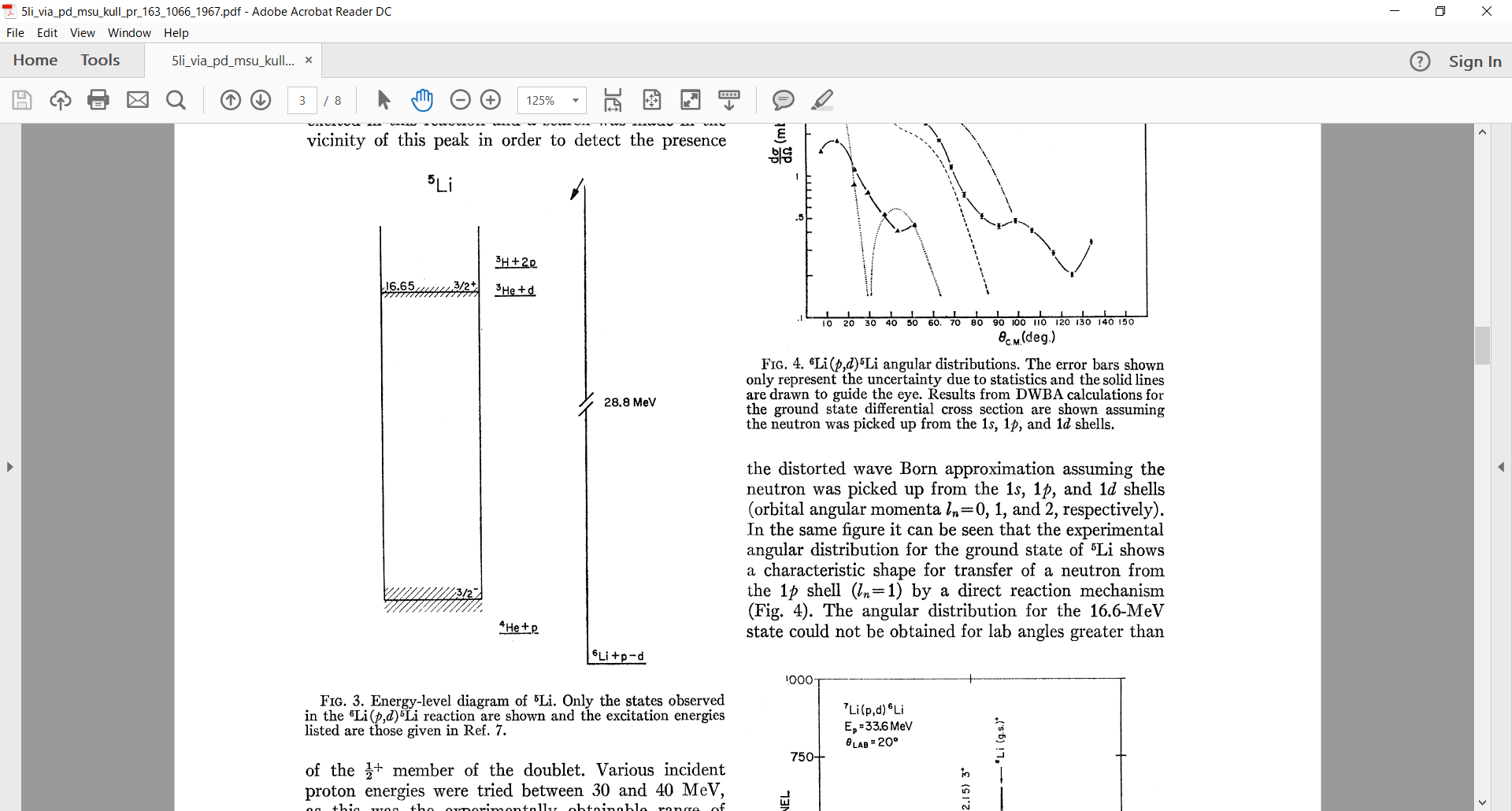Expand the right tools pane

(1501, 467)
